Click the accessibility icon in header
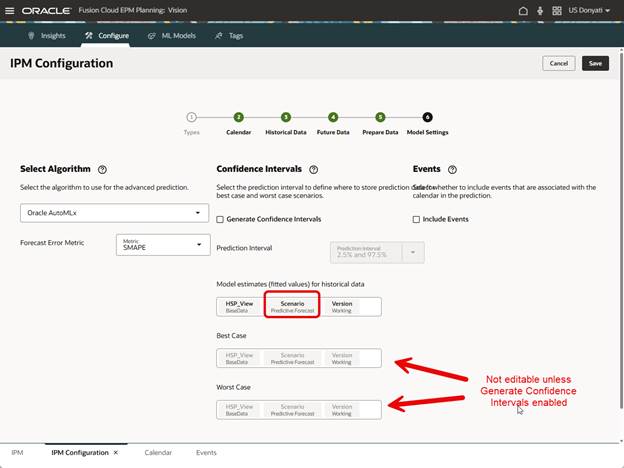Image resolution: width=624 pixels, height=468 pixels. point(540,10)
